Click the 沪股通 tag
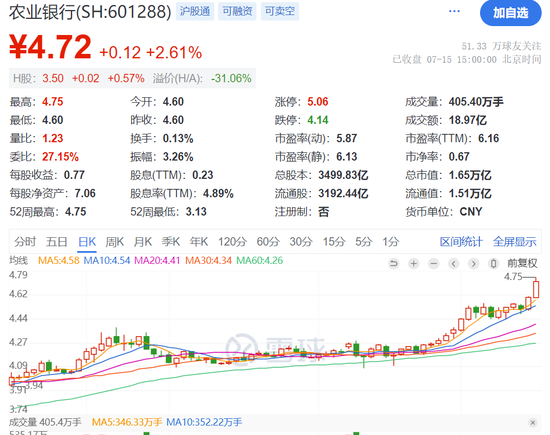The width and height of the screenshot is (550, 435). pos(195,11)
